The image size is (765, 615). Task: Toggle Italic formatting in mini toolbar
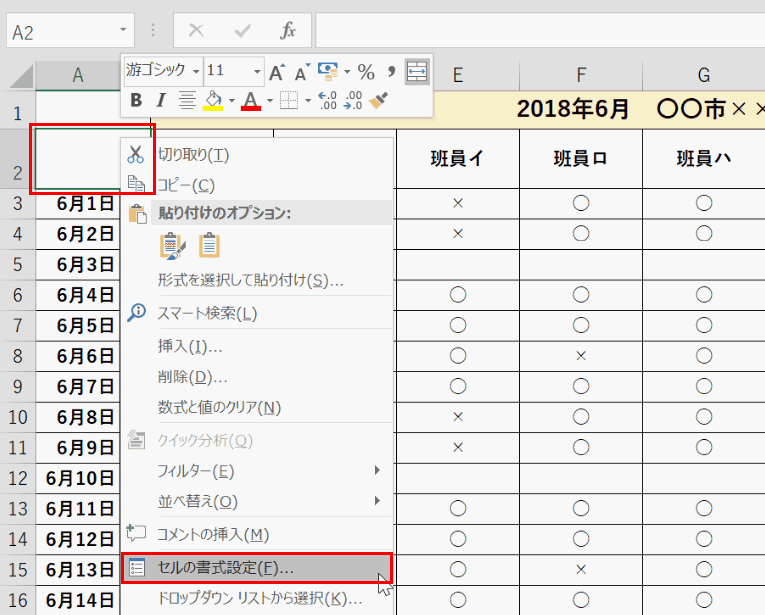161,100
